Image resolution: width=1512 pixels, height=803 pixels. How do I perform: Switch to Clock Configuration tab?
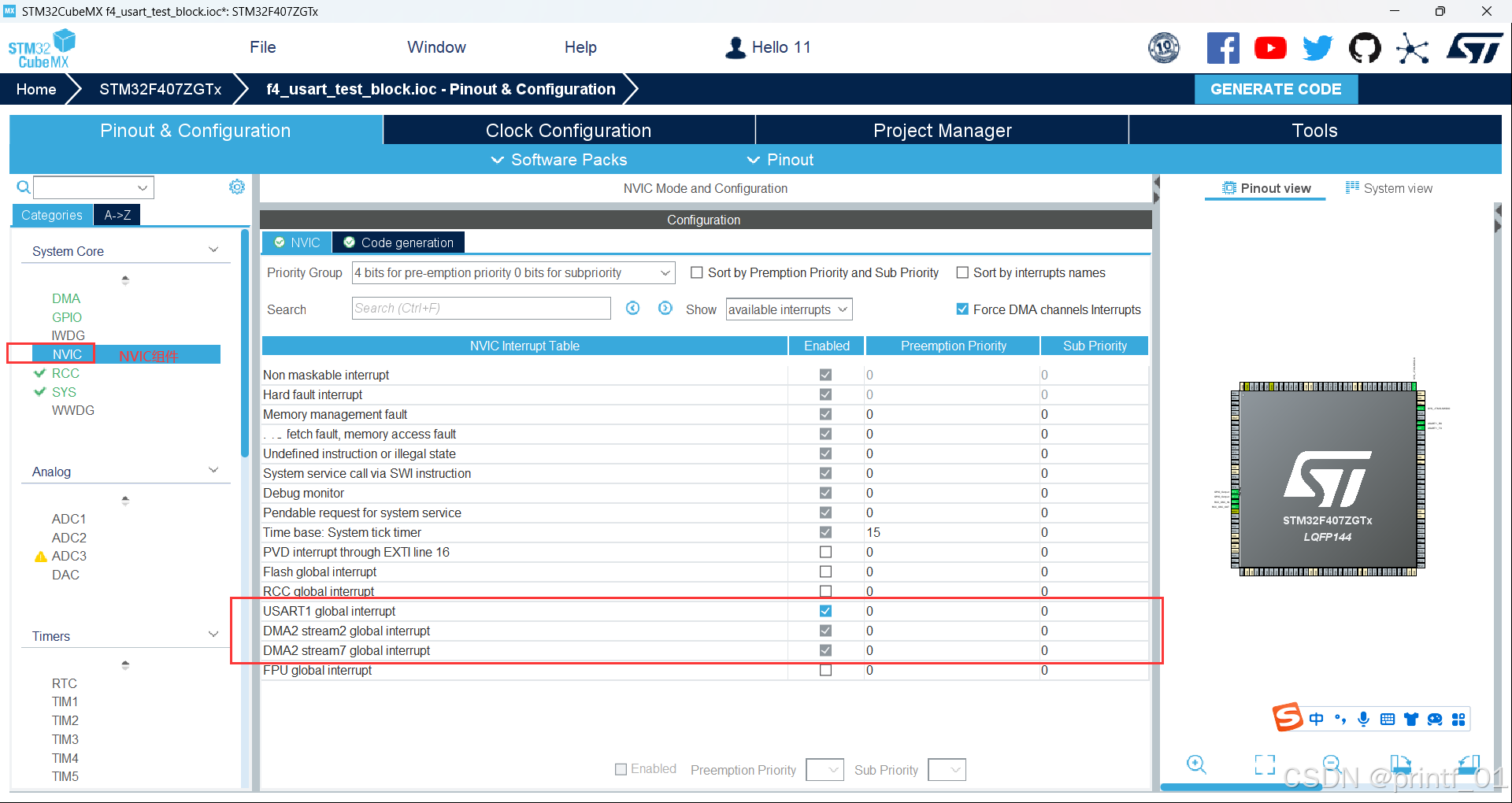pyautogui.click(x=569, y=131)
